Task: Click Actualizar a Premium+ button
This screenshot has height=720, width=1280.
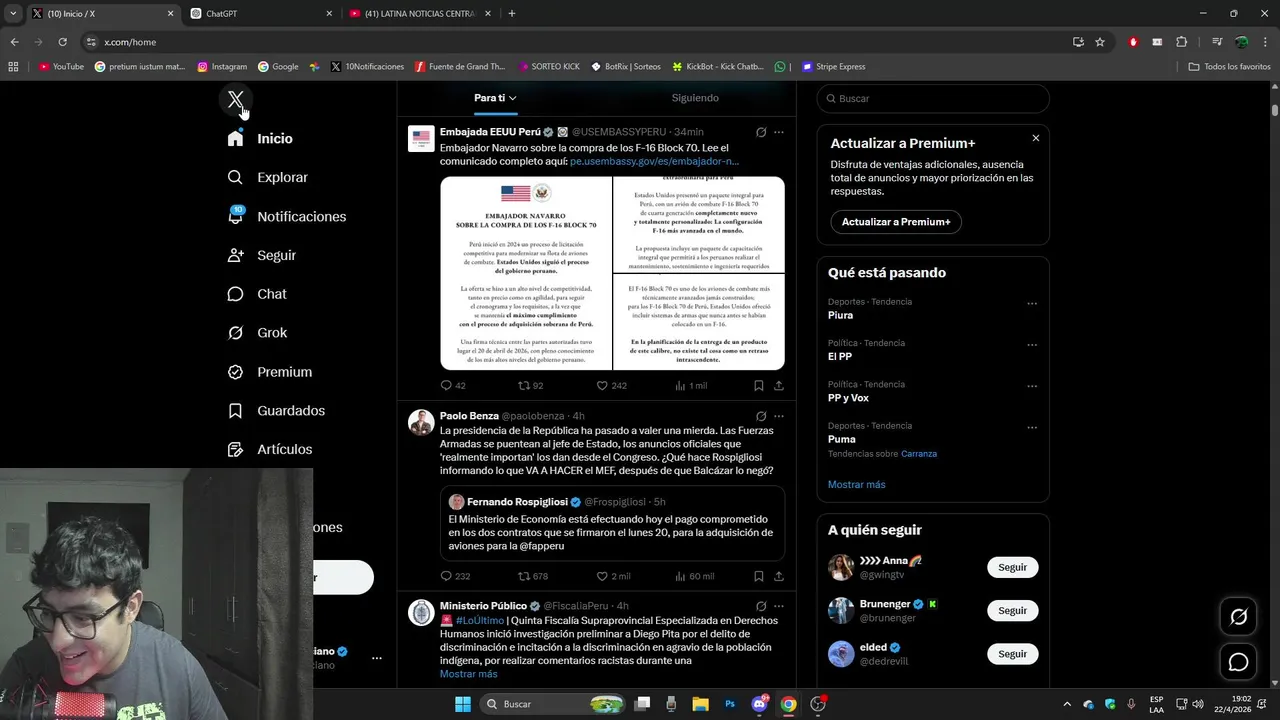Action: [x=896, y=222]
